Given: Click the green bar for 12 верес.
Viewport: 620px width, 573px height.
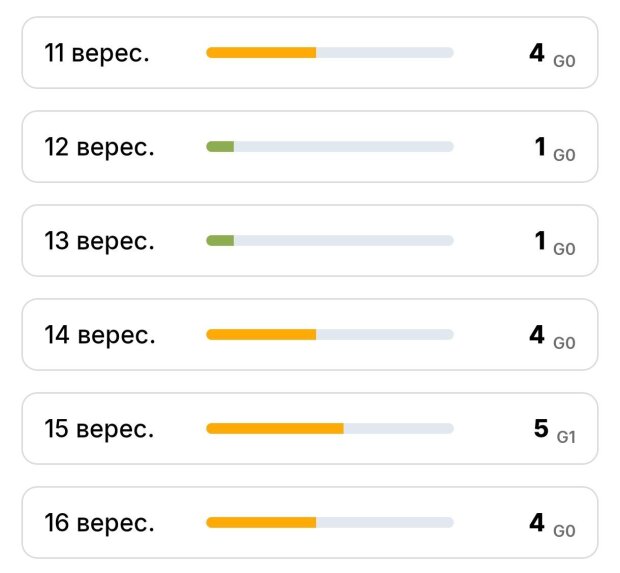Looking at the screenshot, I should pos(220,147).
